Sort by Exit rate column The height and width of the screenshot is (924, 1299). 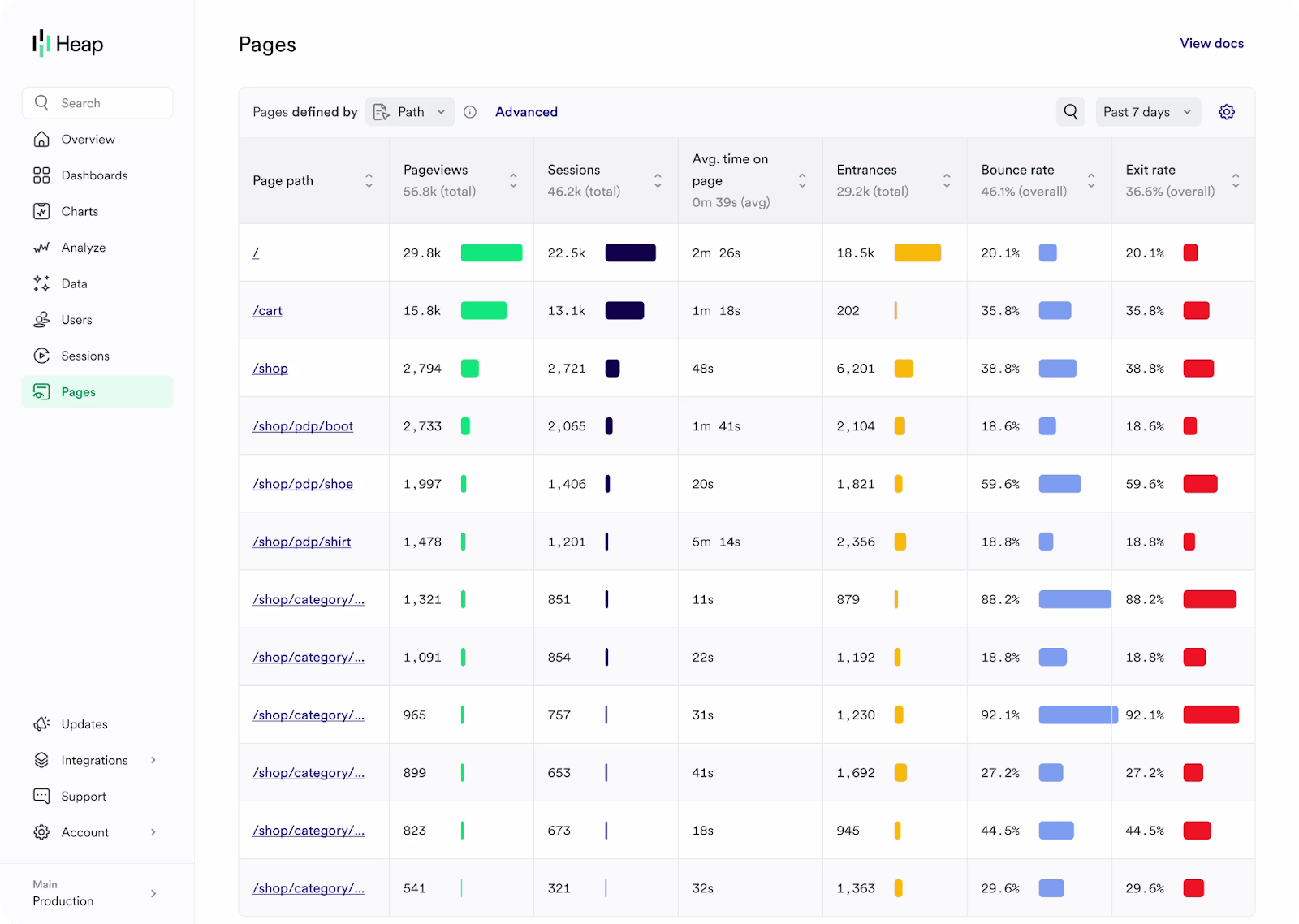pos(1235,180)
